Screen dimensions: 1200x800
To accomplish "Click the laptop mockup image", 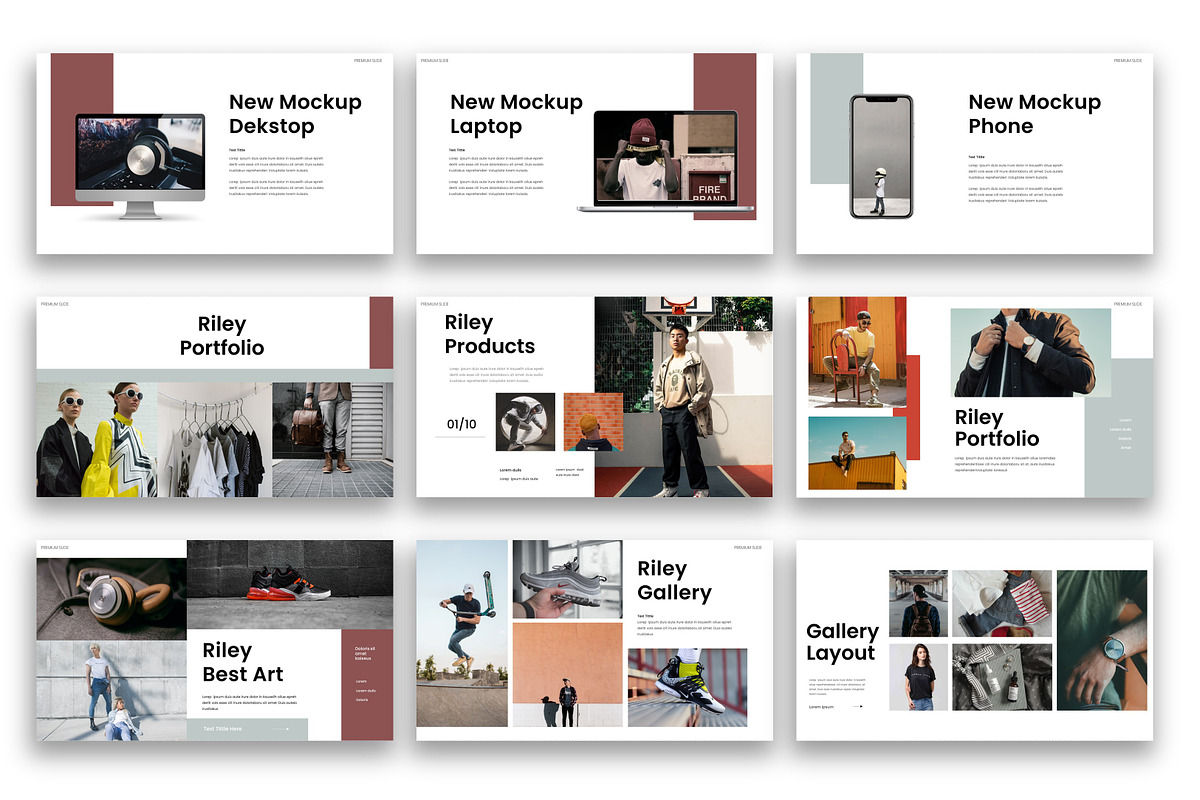I will click(666, 161).
